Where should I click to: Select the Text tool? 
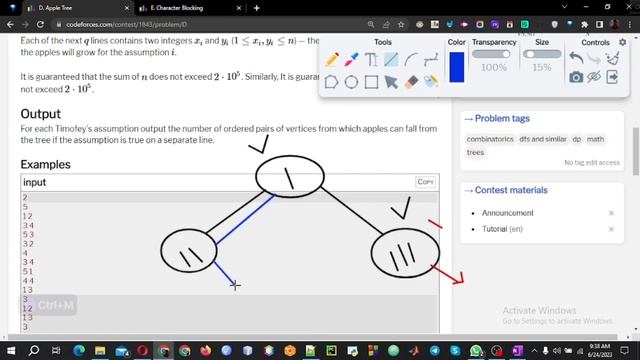coord(371,60)
